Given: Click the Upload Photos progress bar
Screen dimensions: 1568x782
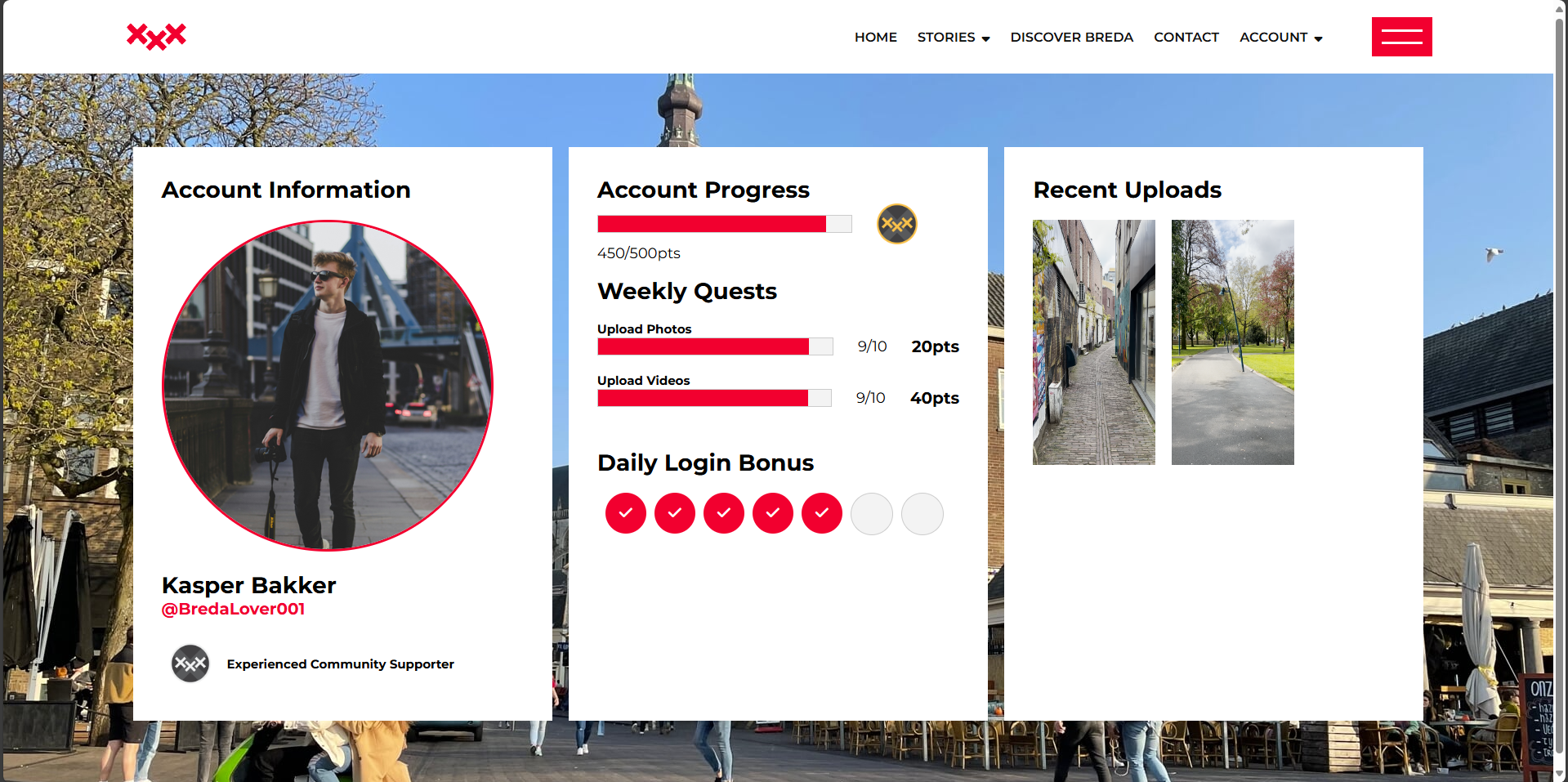Looking at the screenshot, I should click(715, 346).
